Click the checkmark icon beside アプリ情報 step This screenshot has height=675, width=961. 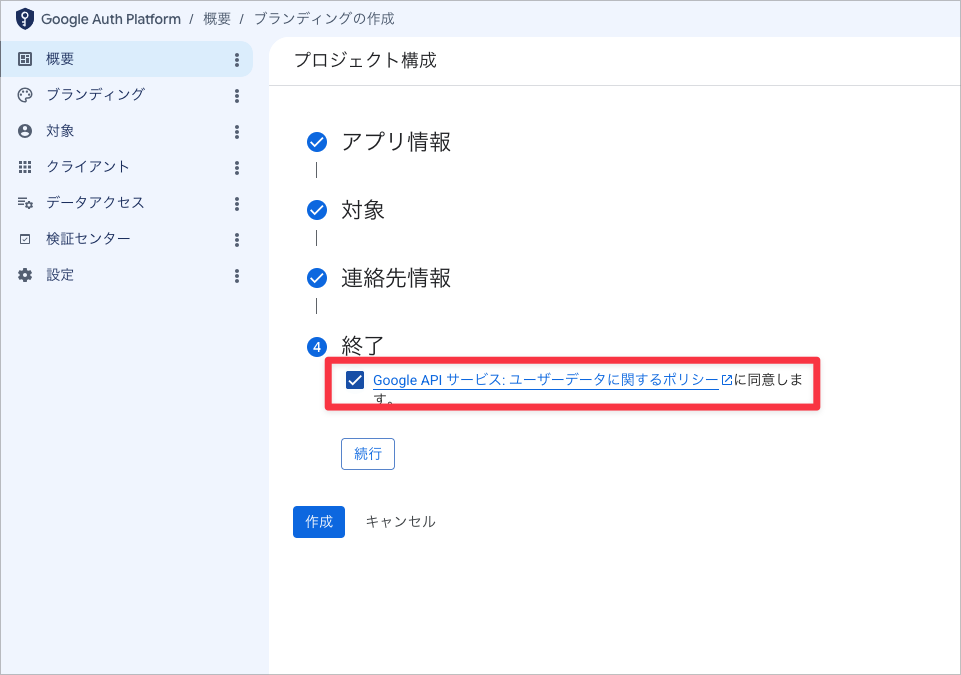(317, 142)
